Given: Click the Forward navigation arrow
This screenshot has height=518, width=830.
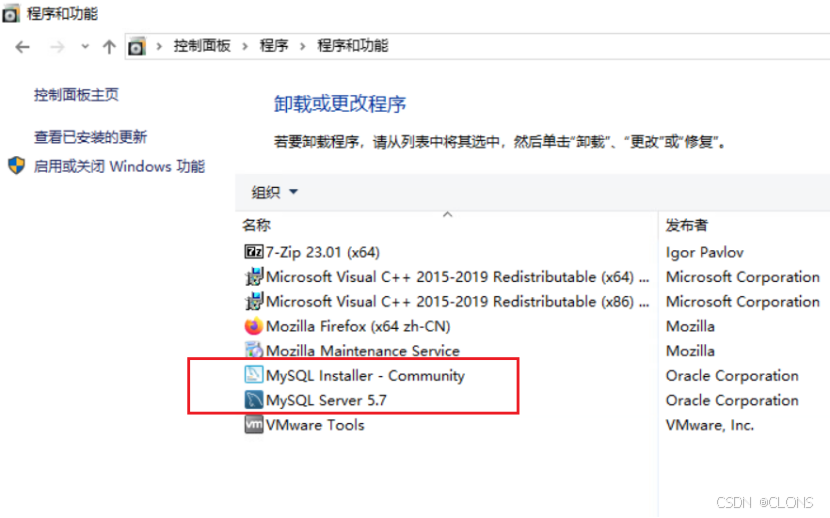Looking at the screenshot, I should click(57, 47).
